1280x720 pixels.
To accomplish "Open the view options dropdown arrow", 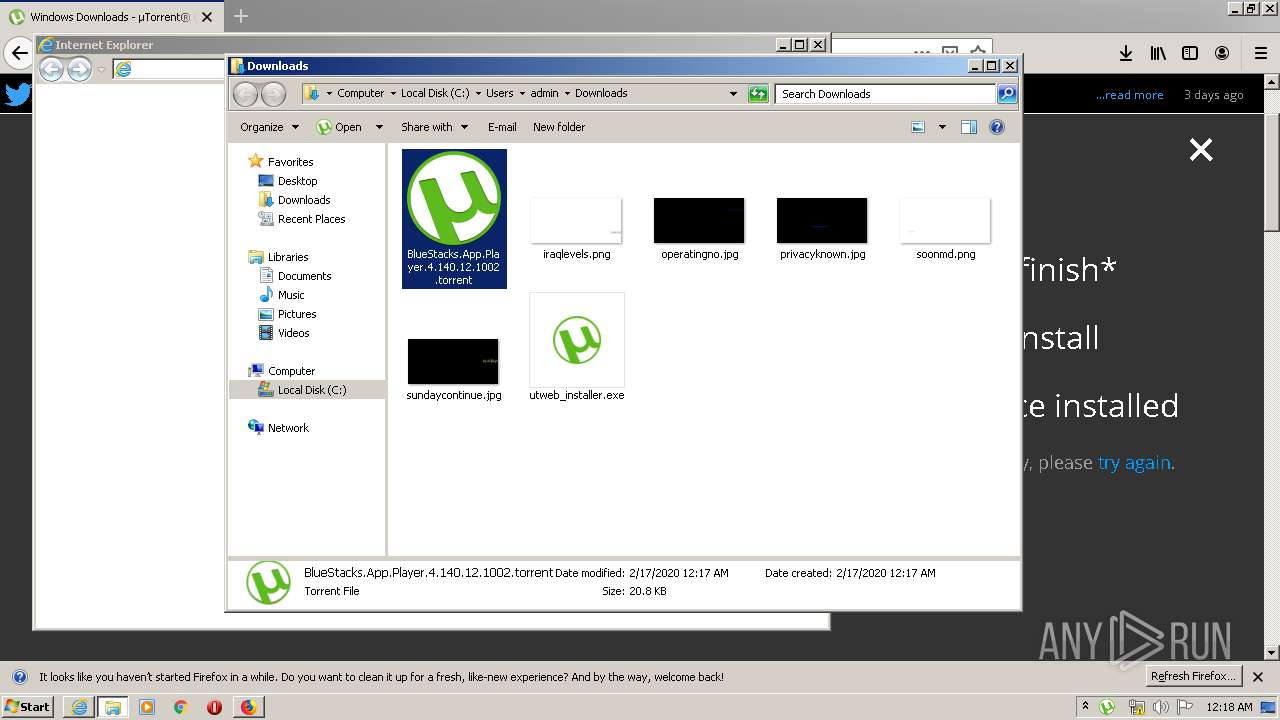I will click(x=942, y=127).
